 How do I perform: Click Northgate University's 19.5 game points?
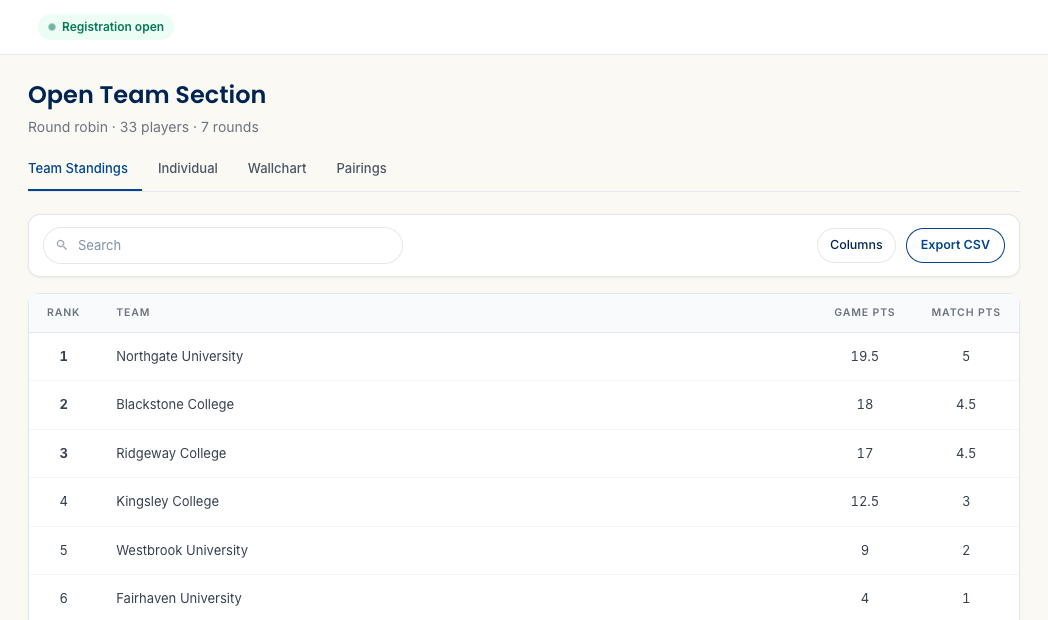click(864, 356)
